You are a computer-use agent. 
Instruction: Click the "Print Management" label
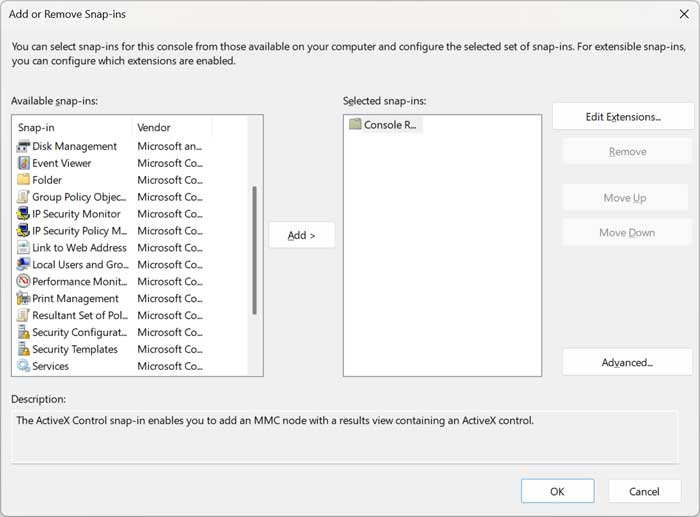[75, 298]
